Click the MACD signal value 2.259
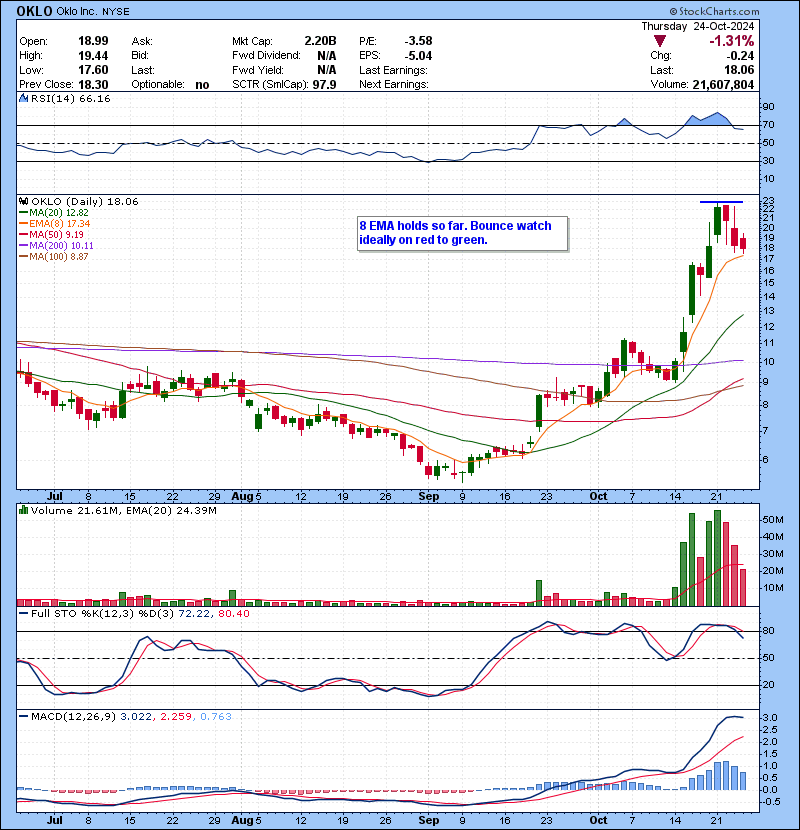 click(x=176, y=717)
